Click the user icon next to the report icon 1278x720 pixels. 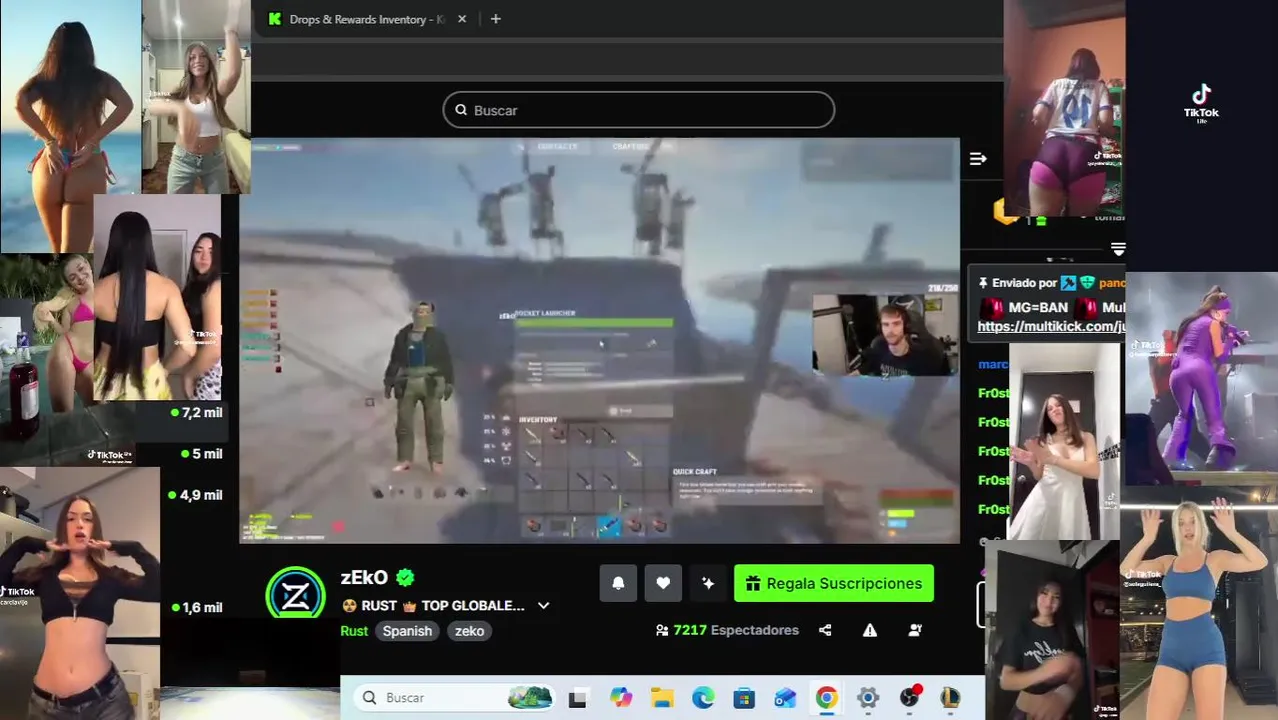coord(915,630)
